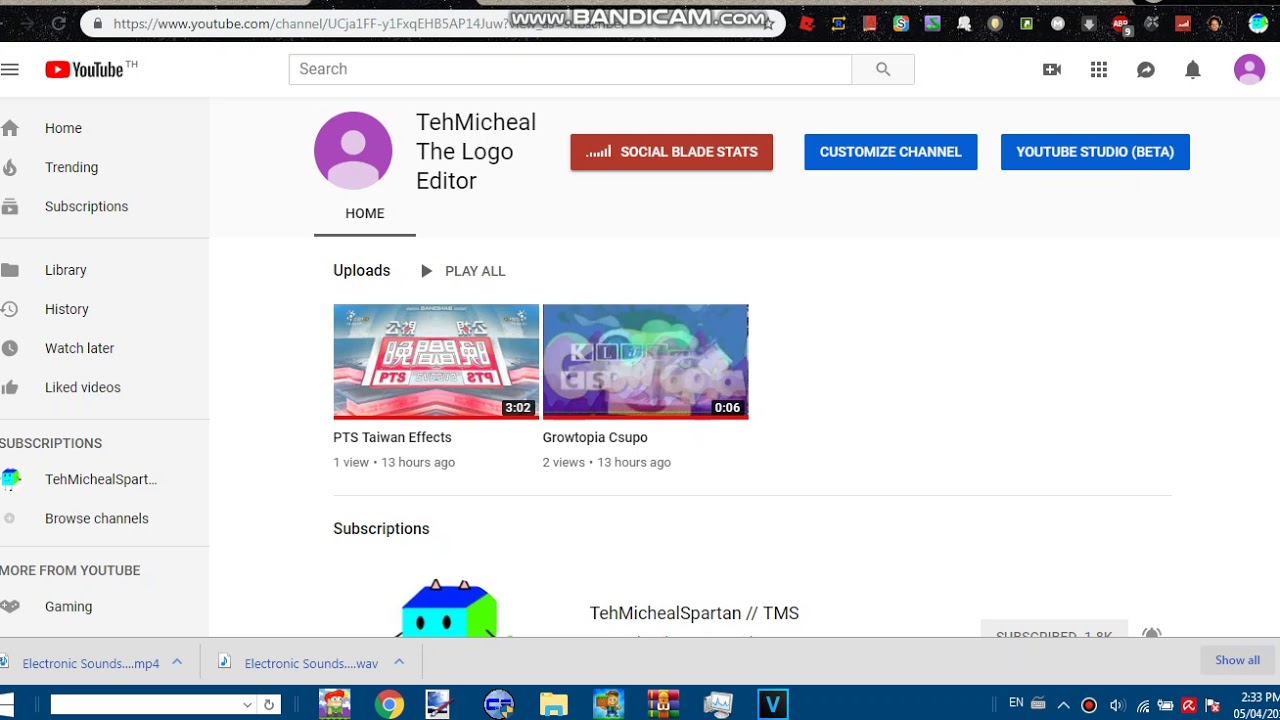Toggle the notification bell beside Subscribed
Image resolution: width=1280 pixels, height=720 pixels.
(1151, 634)
